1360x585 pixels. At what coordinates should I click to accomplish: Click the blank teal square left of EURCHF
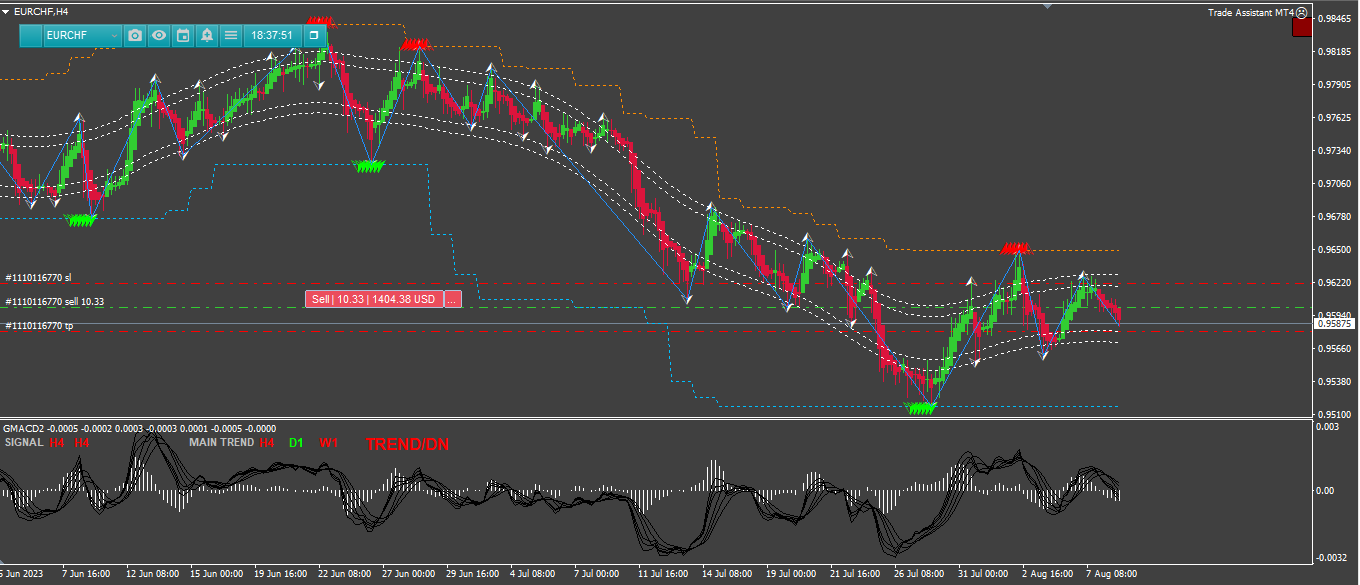click(31, 35)
